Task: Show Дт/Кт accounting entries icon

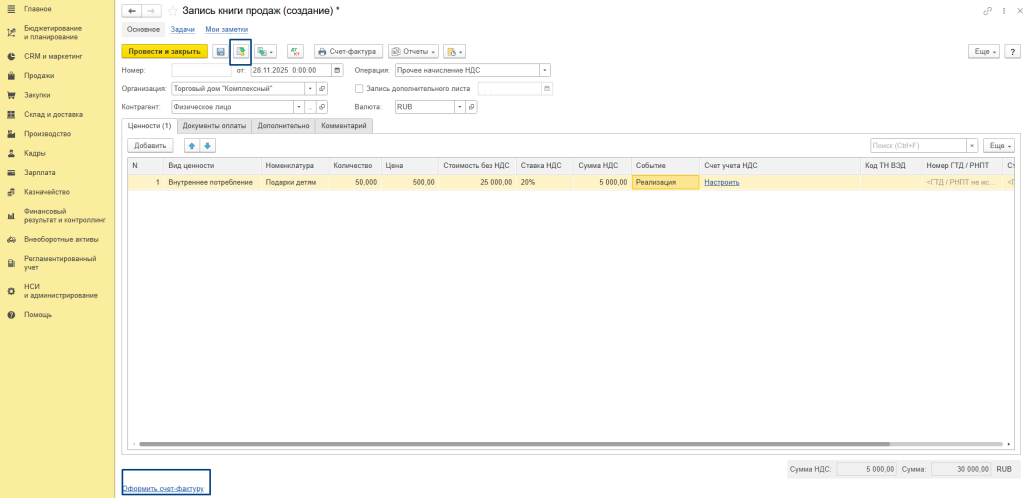Action: pyautogui.click(x=295, y=51)
